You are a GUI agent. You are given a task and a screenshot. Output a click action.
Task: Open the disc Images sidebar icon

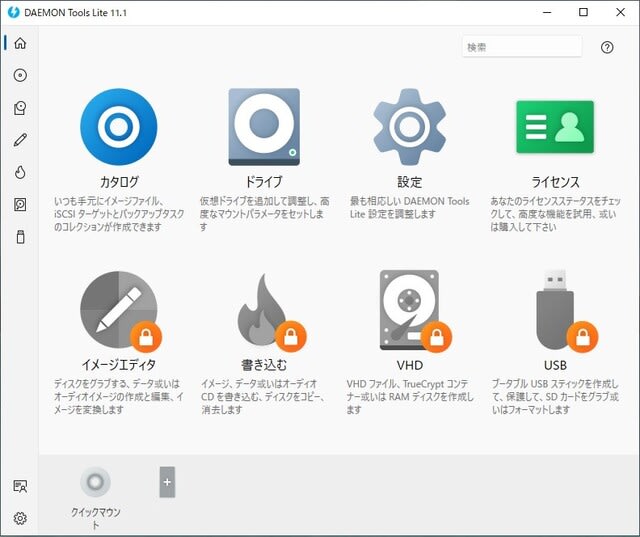click(20, 75)
